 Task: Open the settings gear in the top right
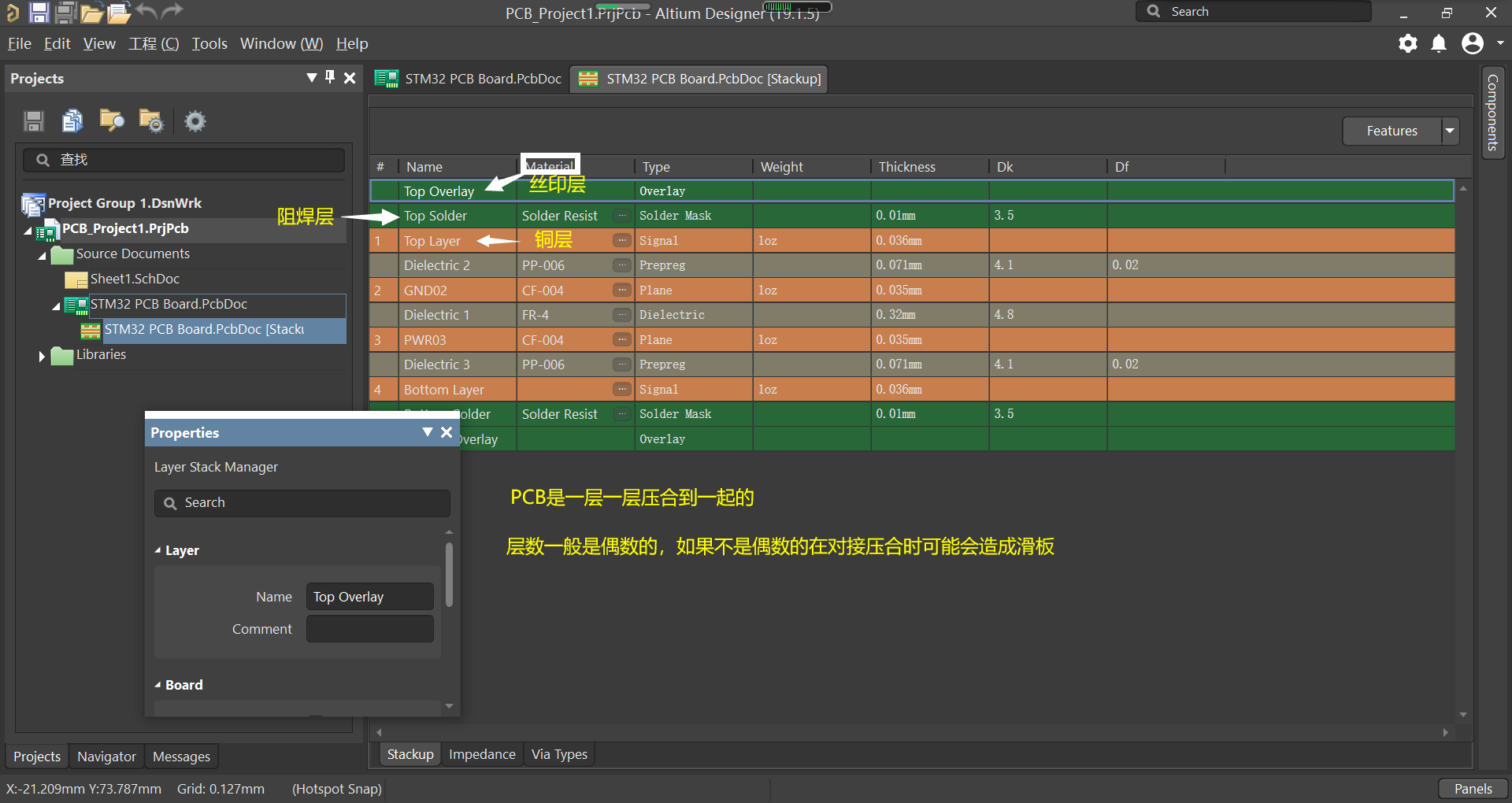[x=1408, y=43]
